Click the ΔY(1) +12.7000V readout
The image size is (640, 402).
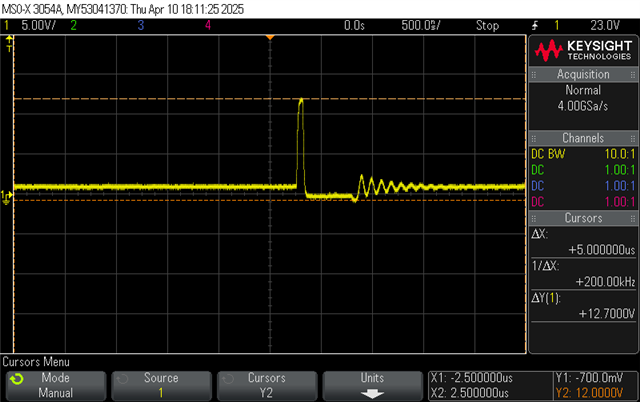click(583, 306)
